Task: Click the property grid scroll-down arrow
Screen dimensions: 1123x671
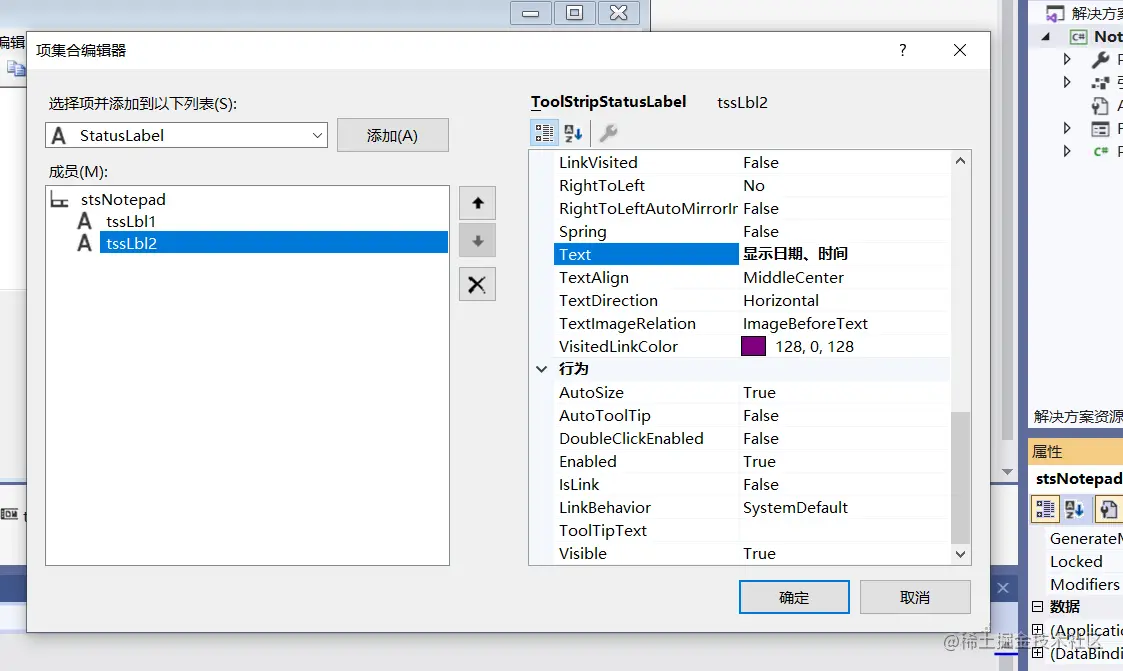Action: 960,554
